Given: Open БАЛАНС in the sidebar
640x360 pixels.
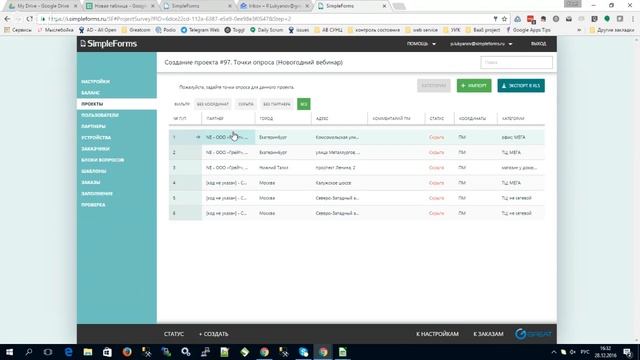Looking at the screenshot, I should click(x=90, y=93).
